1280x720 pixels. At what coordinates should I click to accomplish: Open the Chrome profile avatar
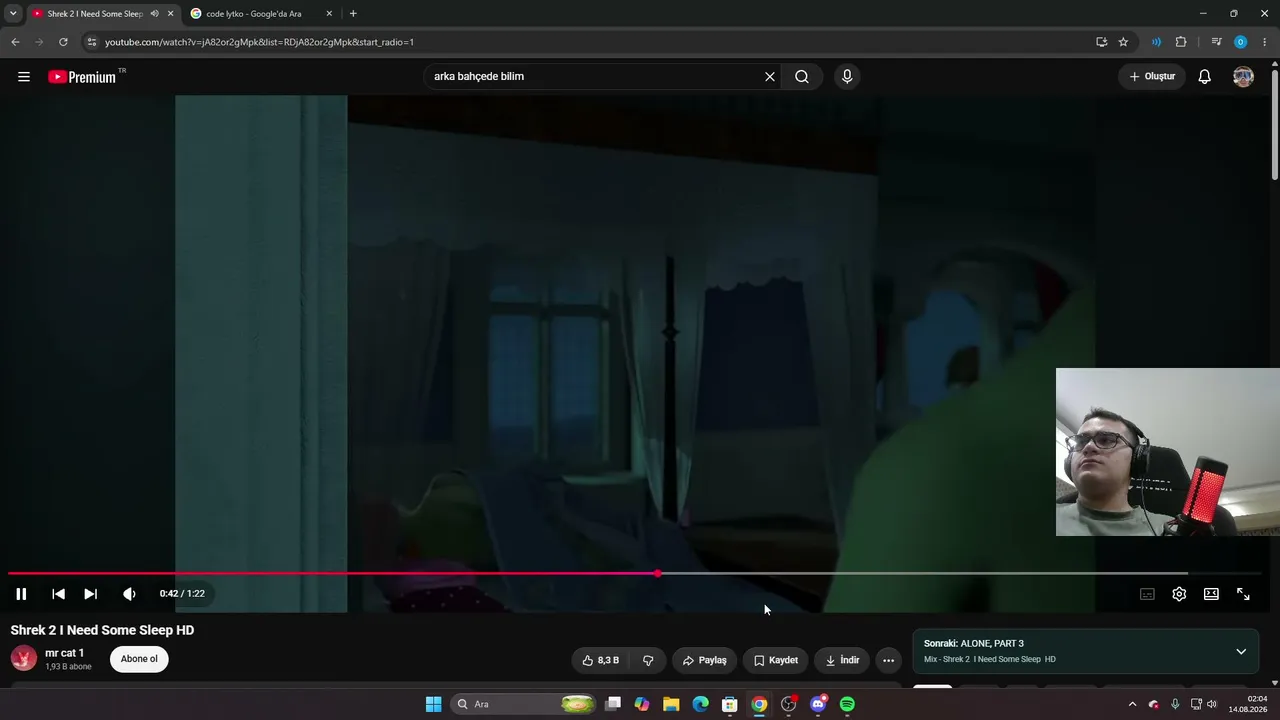tap(1241, 42)
